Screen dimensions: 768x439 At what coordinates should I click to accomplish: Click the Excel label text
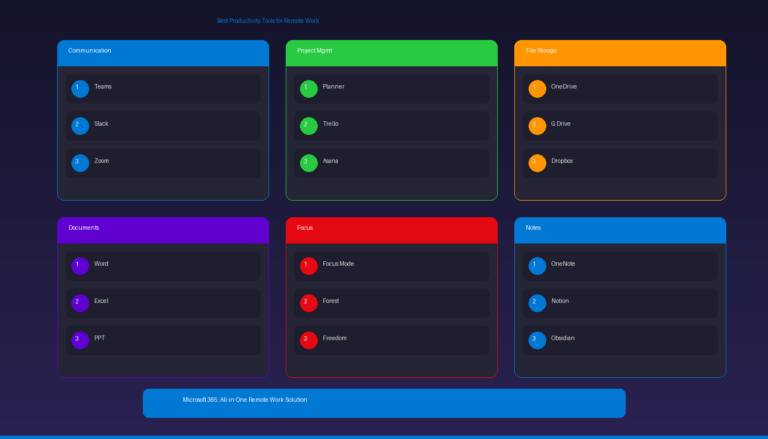click(101, 301)
